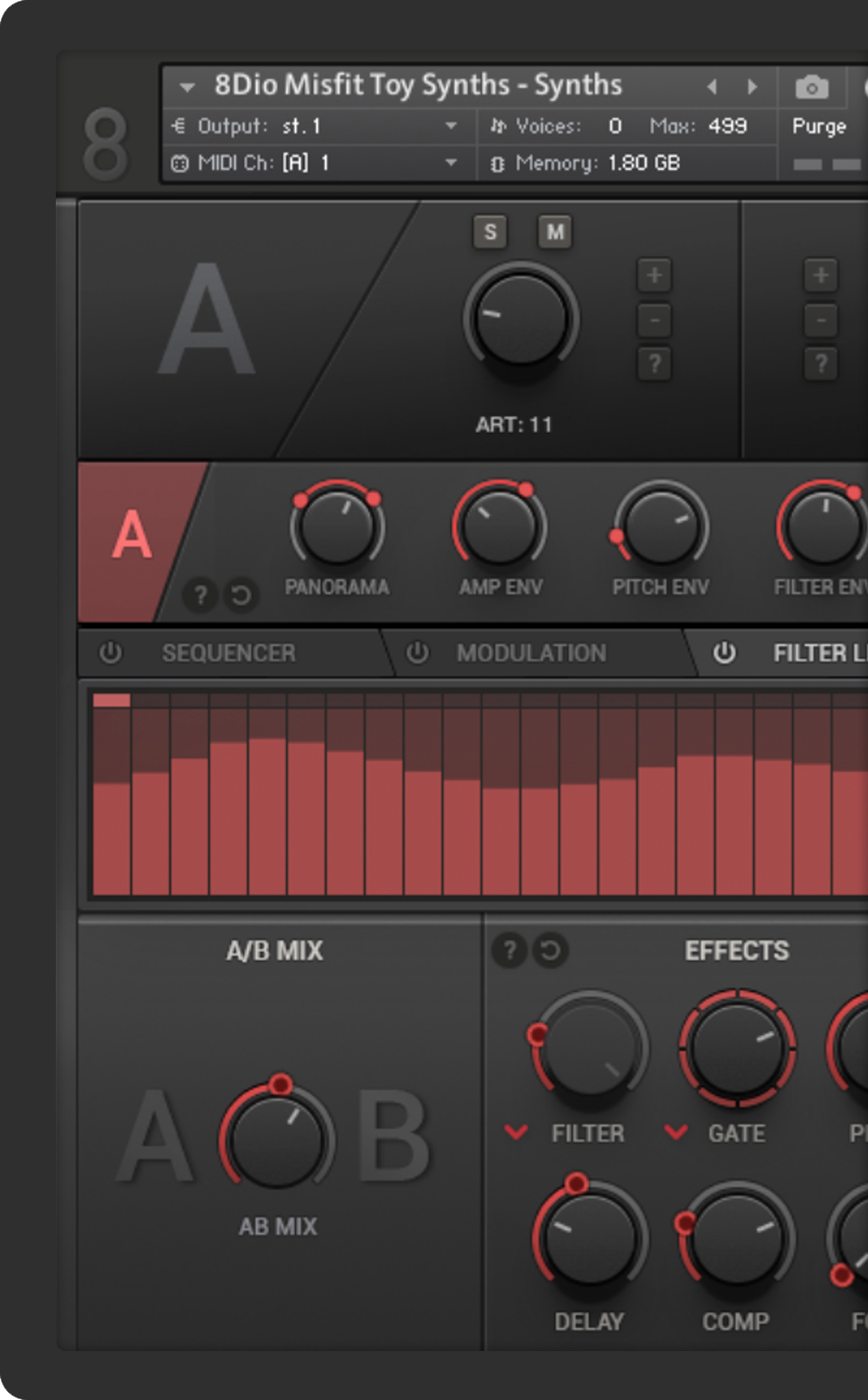Click the question mark in the second layer panel
Image resolution: width=868 pixels, height=1400 pixels.
(x=821, y=363)
